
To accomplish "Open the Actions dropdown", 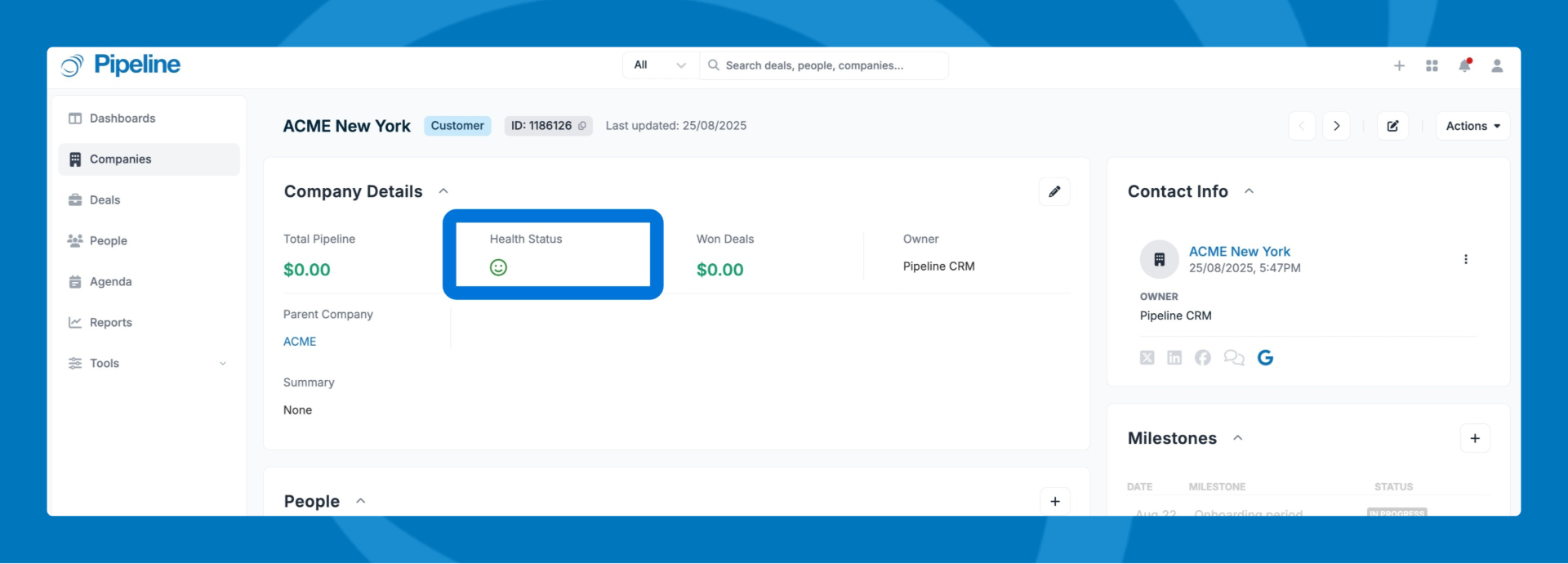I will tap(1472, 126).
